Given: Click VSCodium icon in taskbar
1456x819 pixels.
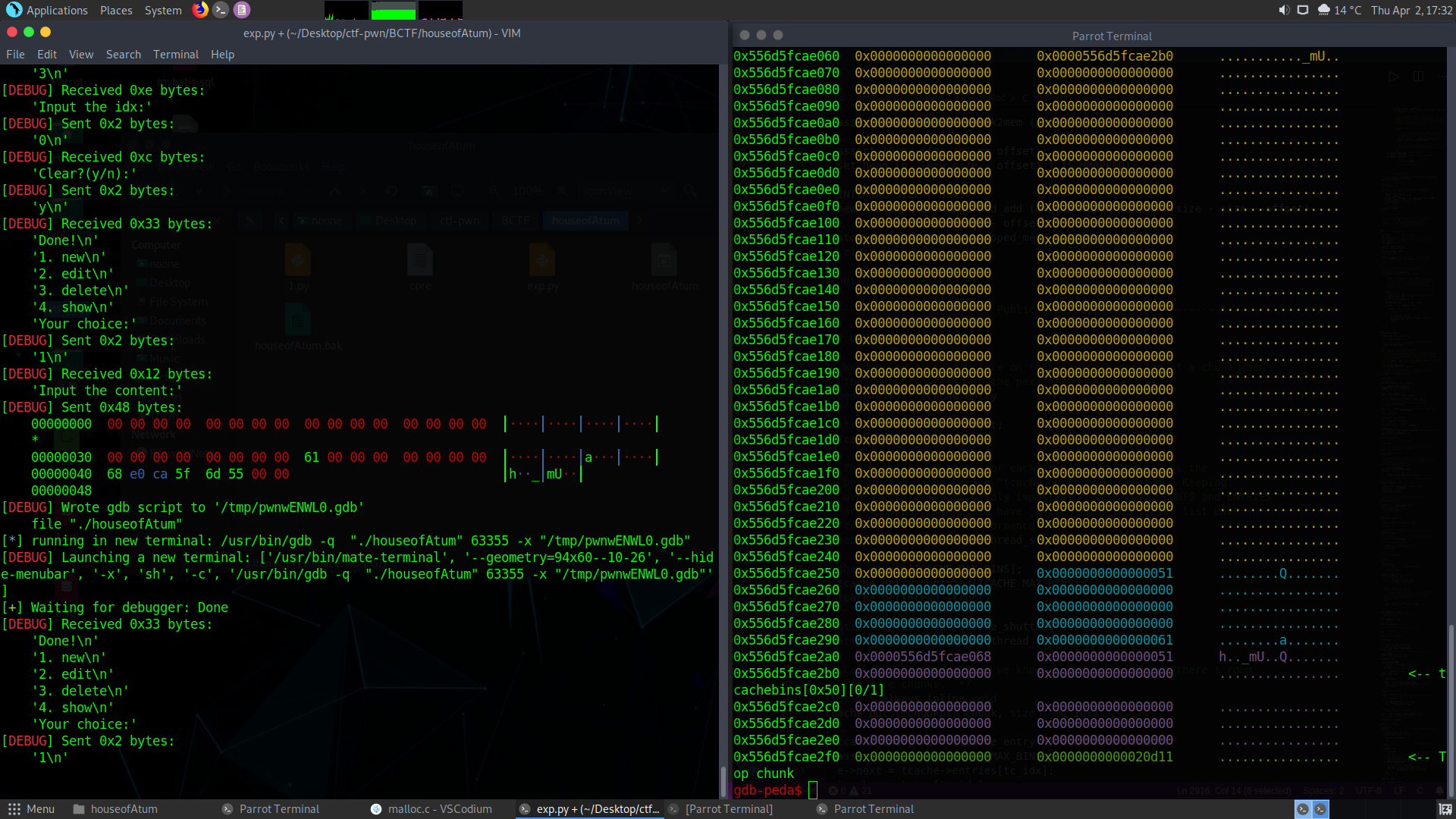Looking at the screenshot, I should coord(376,809).
